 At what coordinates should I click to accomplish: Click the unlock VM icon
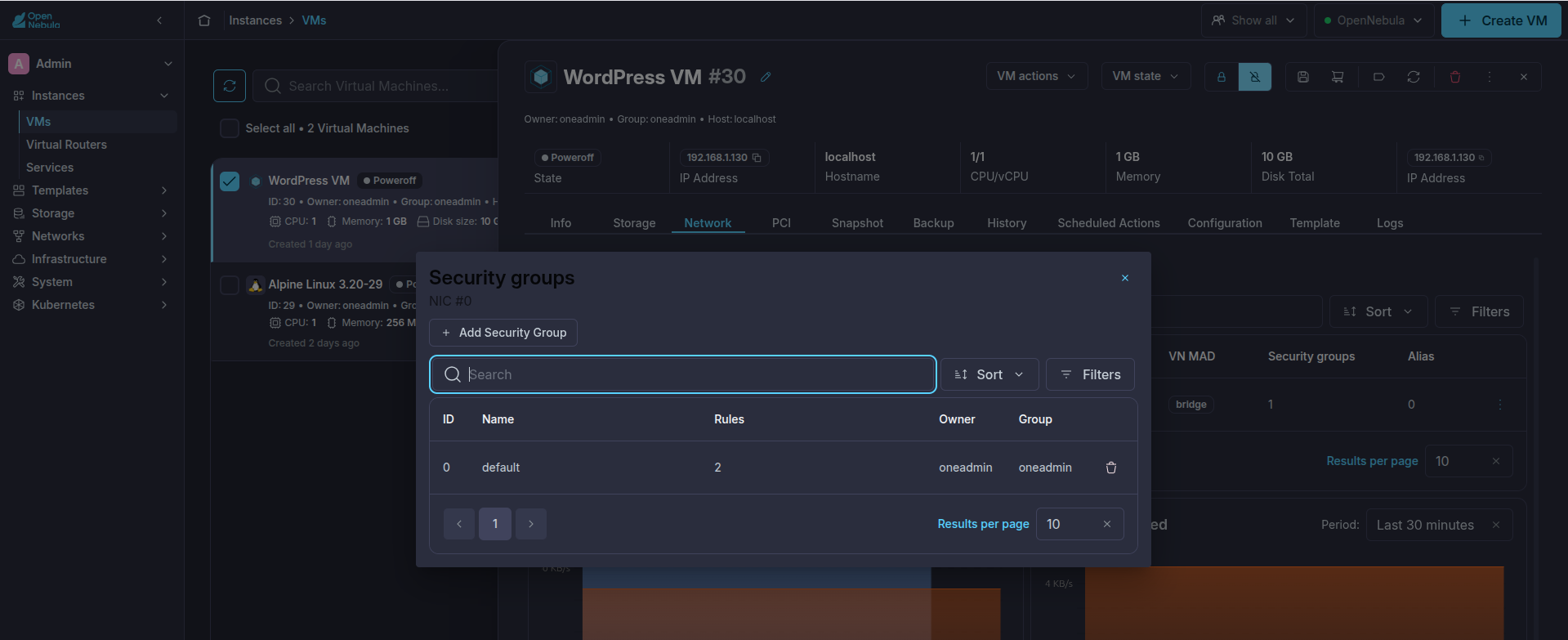pos(1255,77)
